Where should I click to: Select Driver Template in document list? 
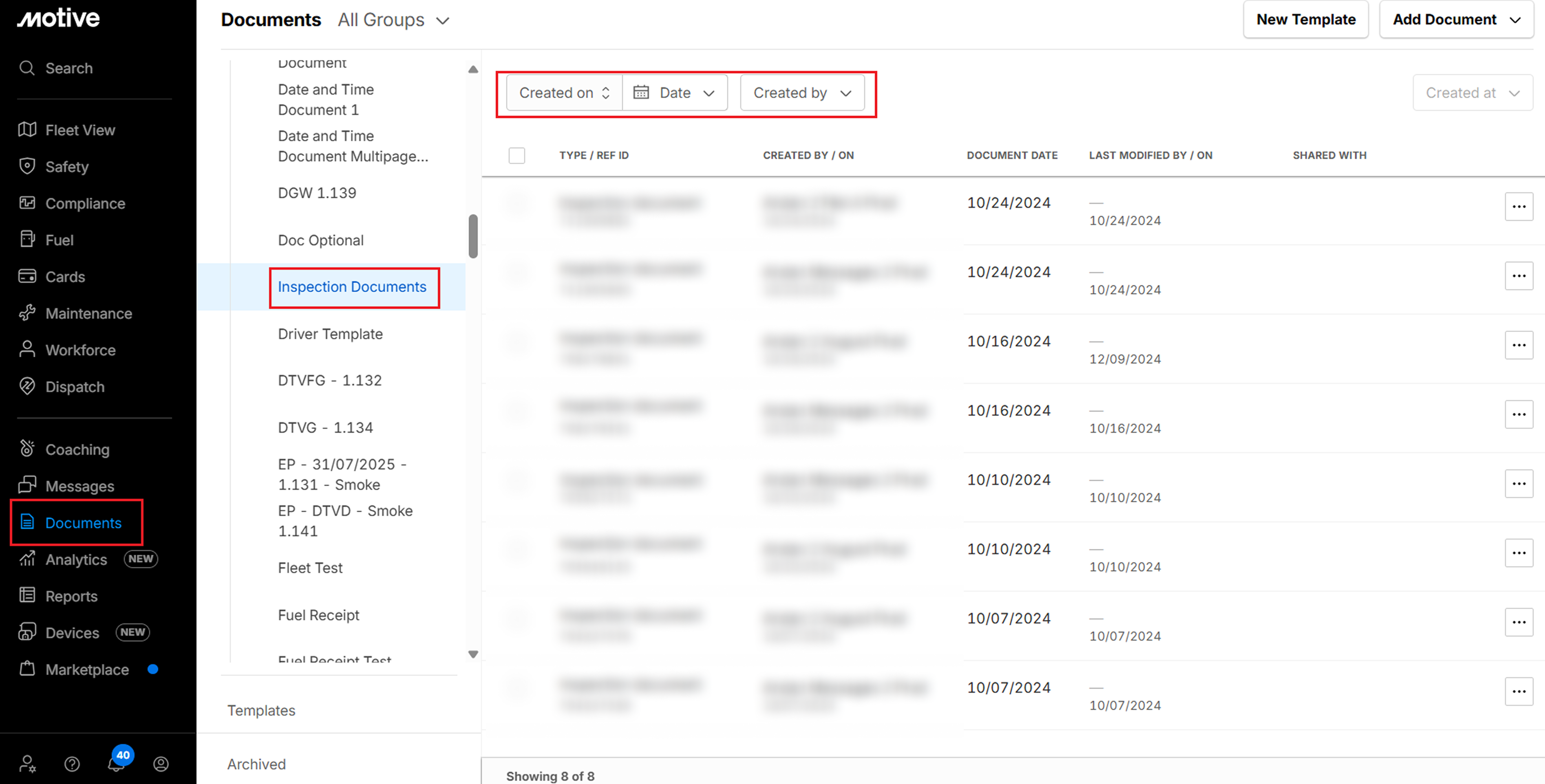pyautogui.click(x=330, y=334)
